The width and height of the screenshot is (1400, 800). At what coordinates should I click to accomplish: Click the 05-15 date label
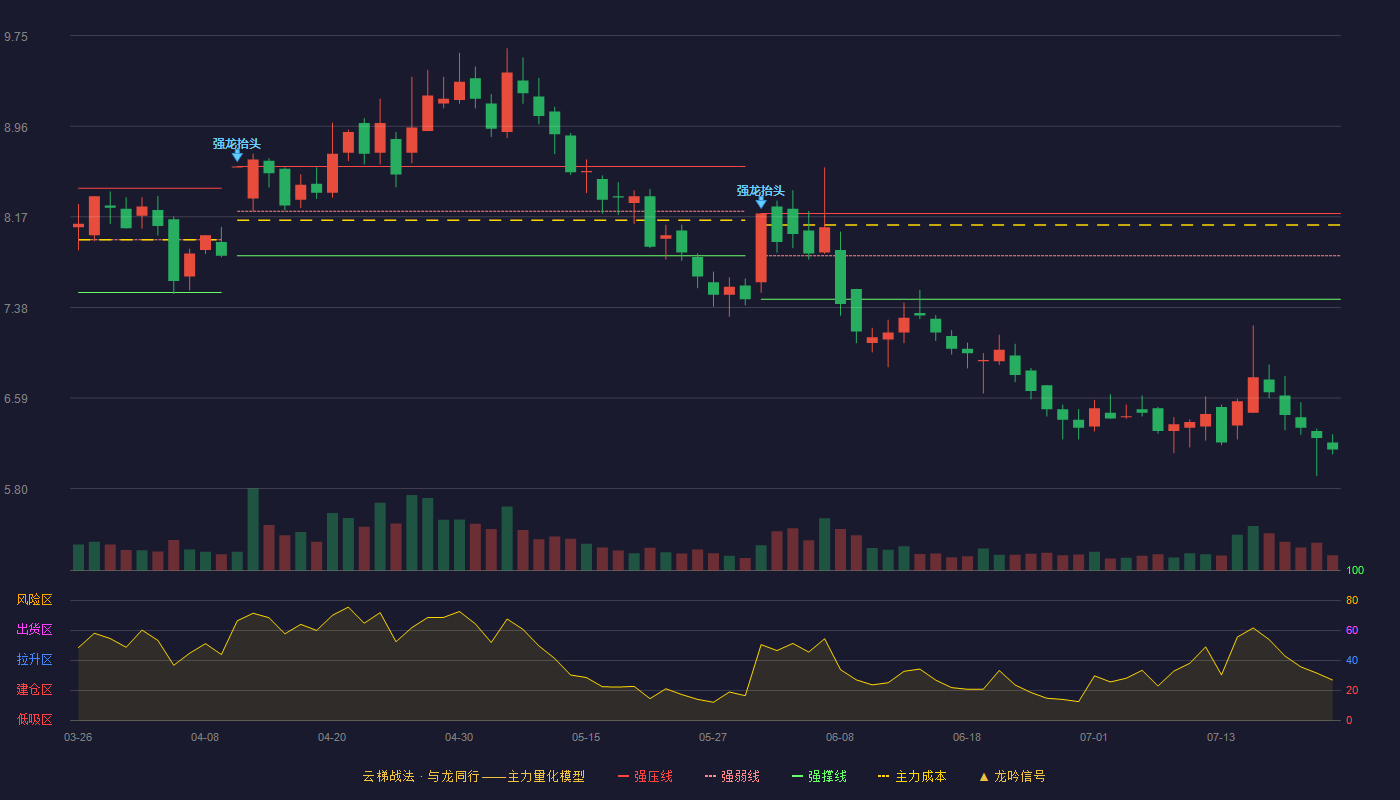pyautogui.click(x=586, y=737)
